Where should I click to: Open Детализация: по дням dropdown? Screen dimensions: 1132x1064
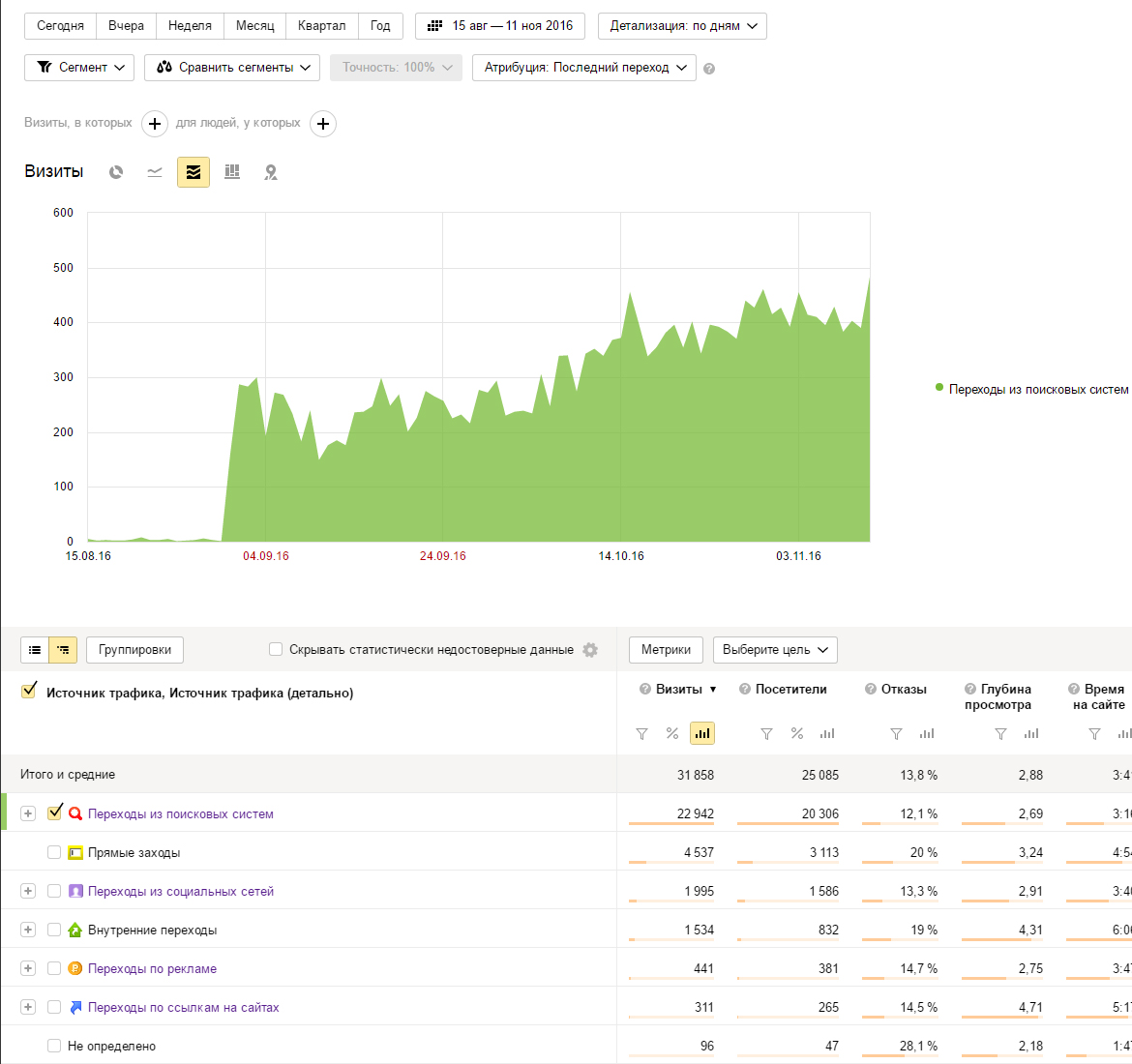682,26
